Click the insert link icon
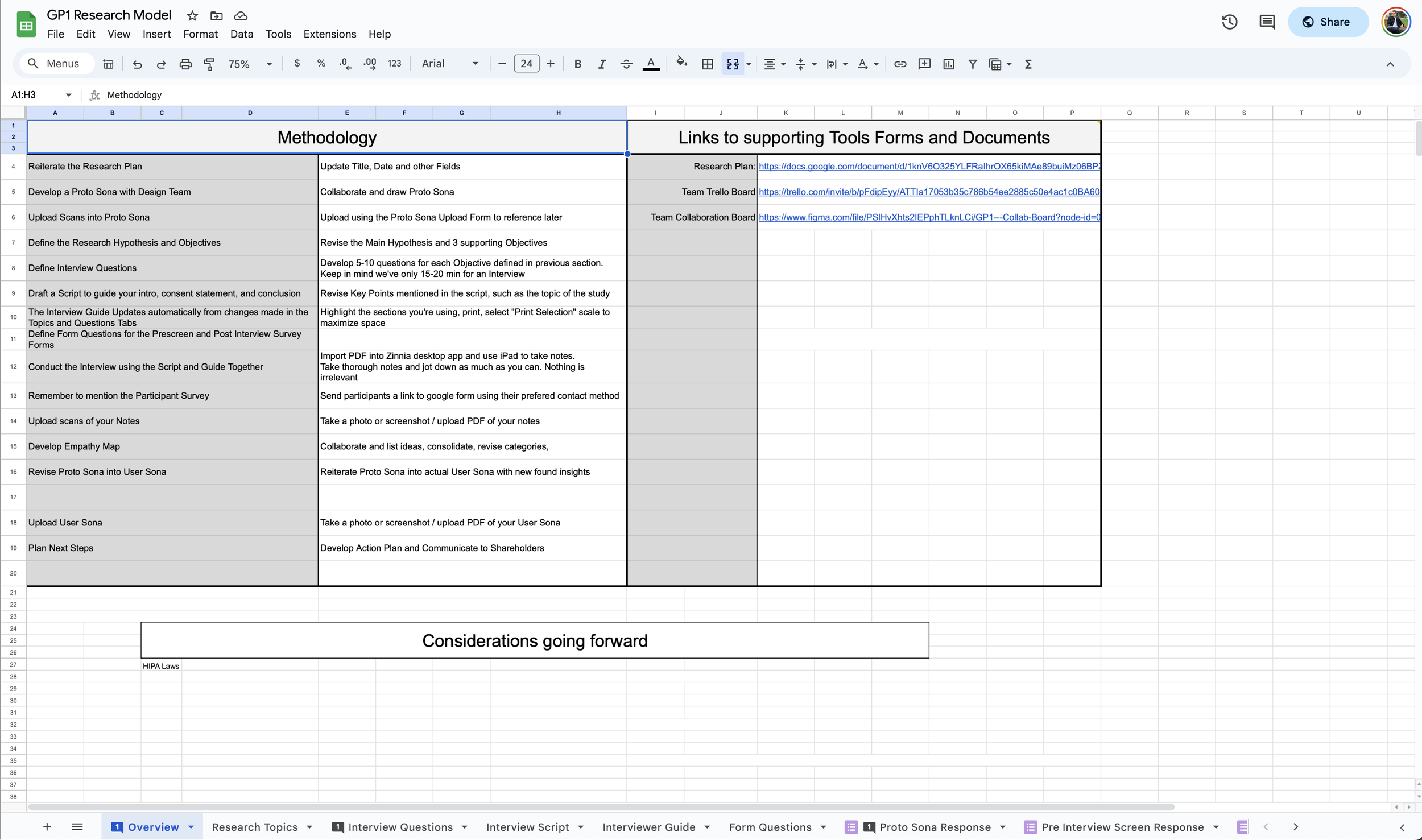 tap(900, 64)
